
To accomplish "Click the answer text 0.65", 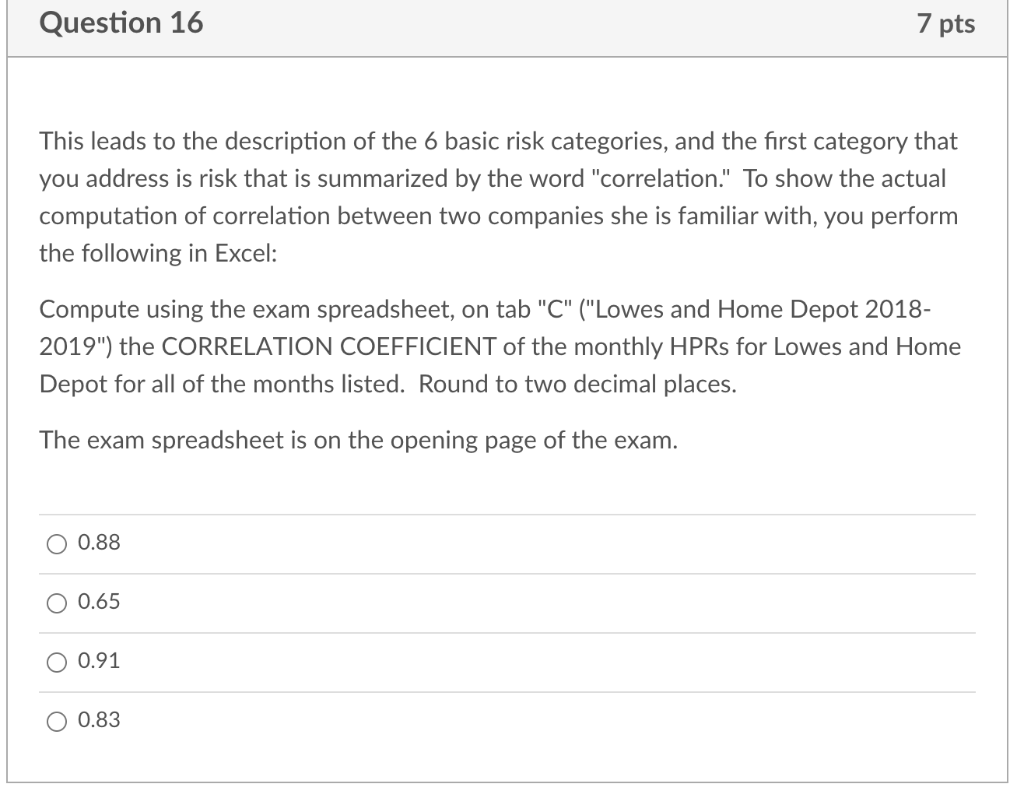I will click(x=98, y=602).
